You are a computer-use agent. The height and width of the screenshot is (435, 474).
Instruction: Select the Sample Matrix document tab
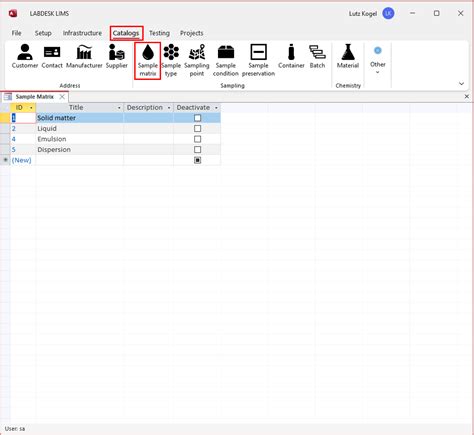click(34, 97)
